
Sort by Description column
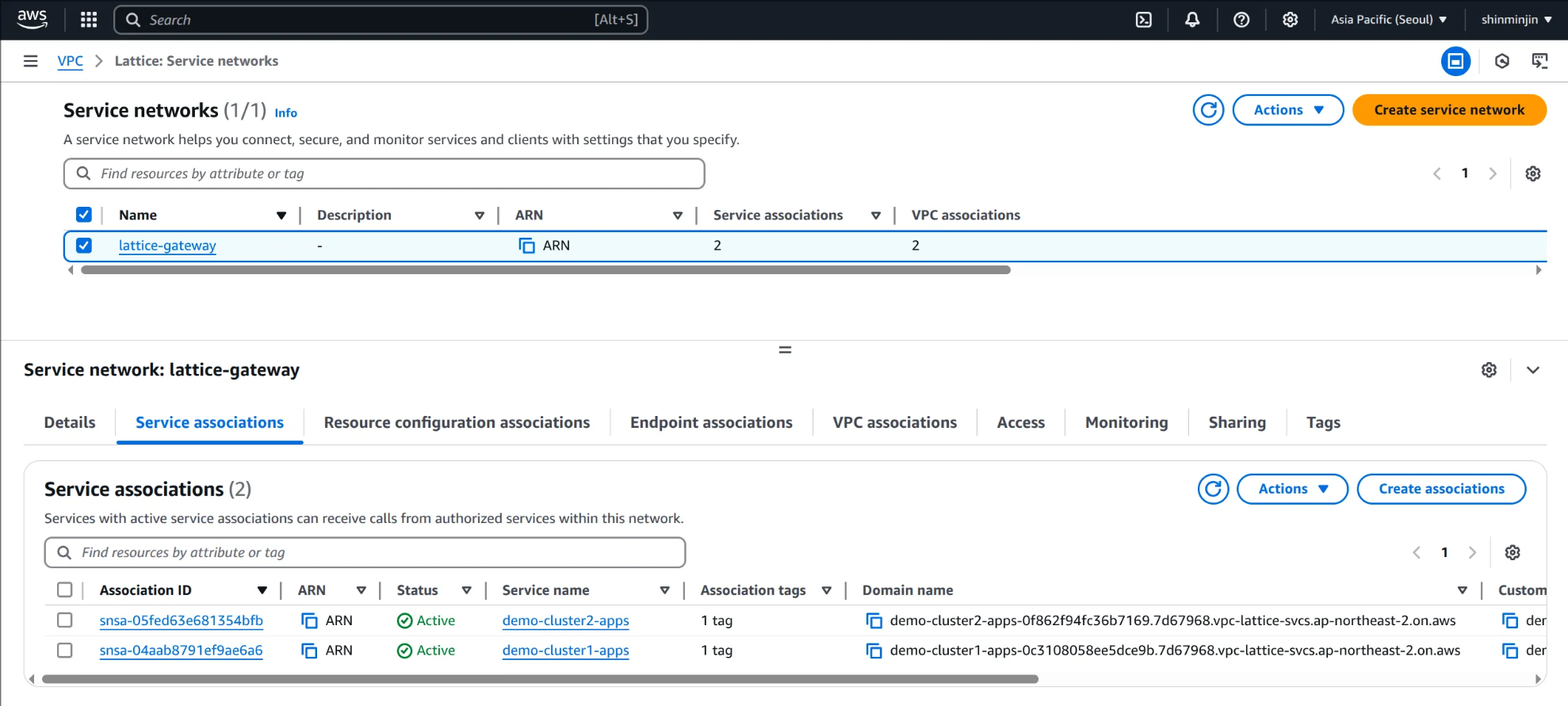pos(479,216)
